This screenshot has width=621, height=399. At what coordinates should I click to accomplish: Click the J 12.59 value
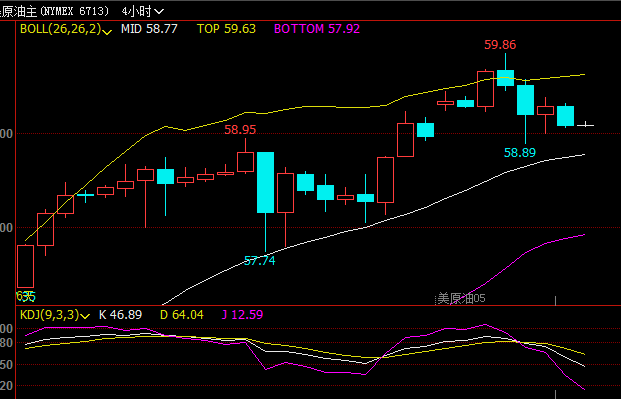tap(242, 315)
